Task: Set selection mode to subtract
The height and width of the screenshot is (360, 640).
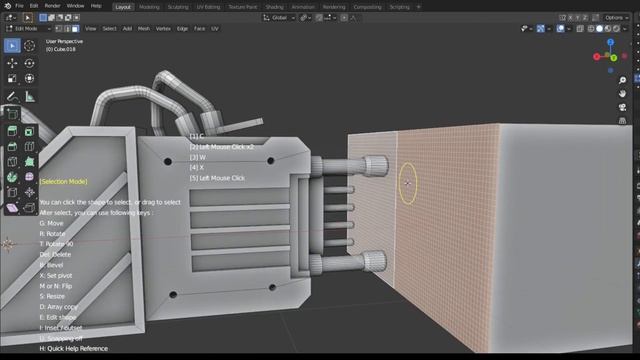Action: coord(60,18)
